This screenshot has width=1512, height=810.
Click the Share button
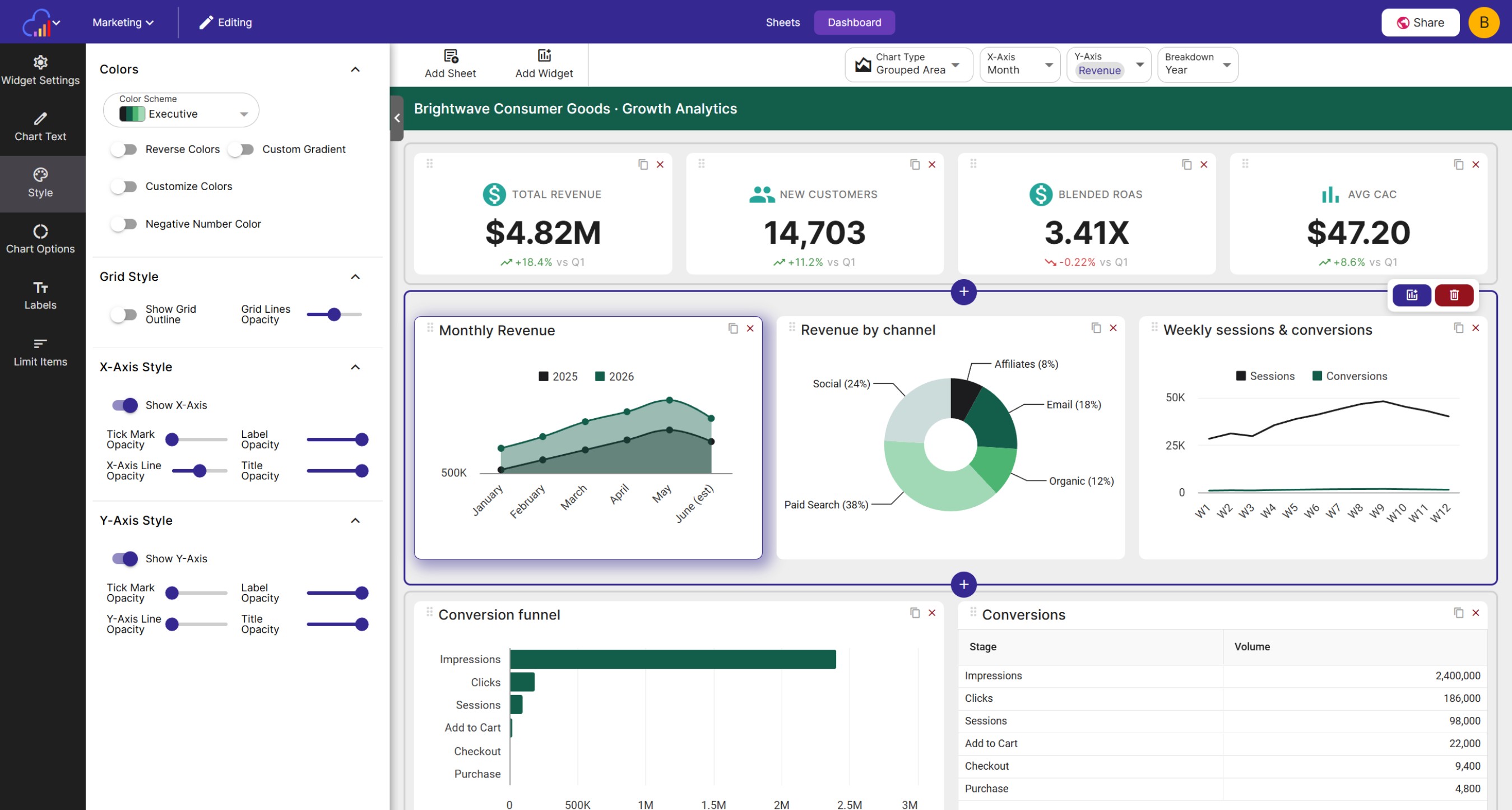pyautogui.click(x=1420, y=22)
